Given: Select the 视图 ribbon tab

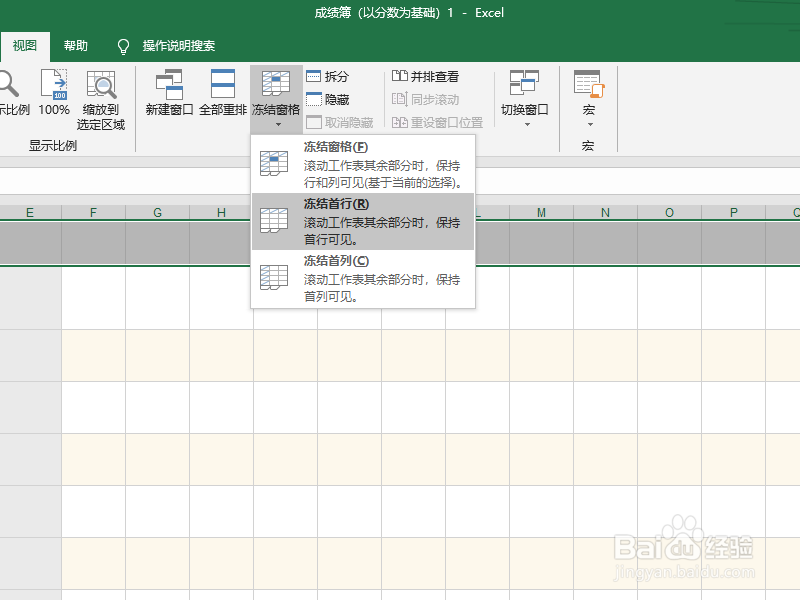Looking at the screenshot, I should pos(24,45).
